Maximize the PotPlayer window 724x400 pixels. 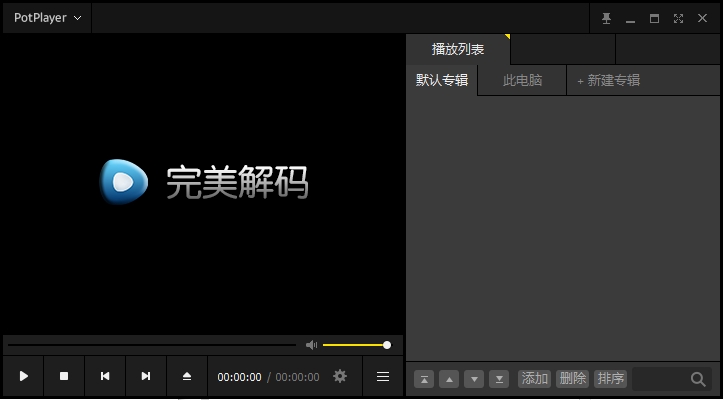point(654,18)
